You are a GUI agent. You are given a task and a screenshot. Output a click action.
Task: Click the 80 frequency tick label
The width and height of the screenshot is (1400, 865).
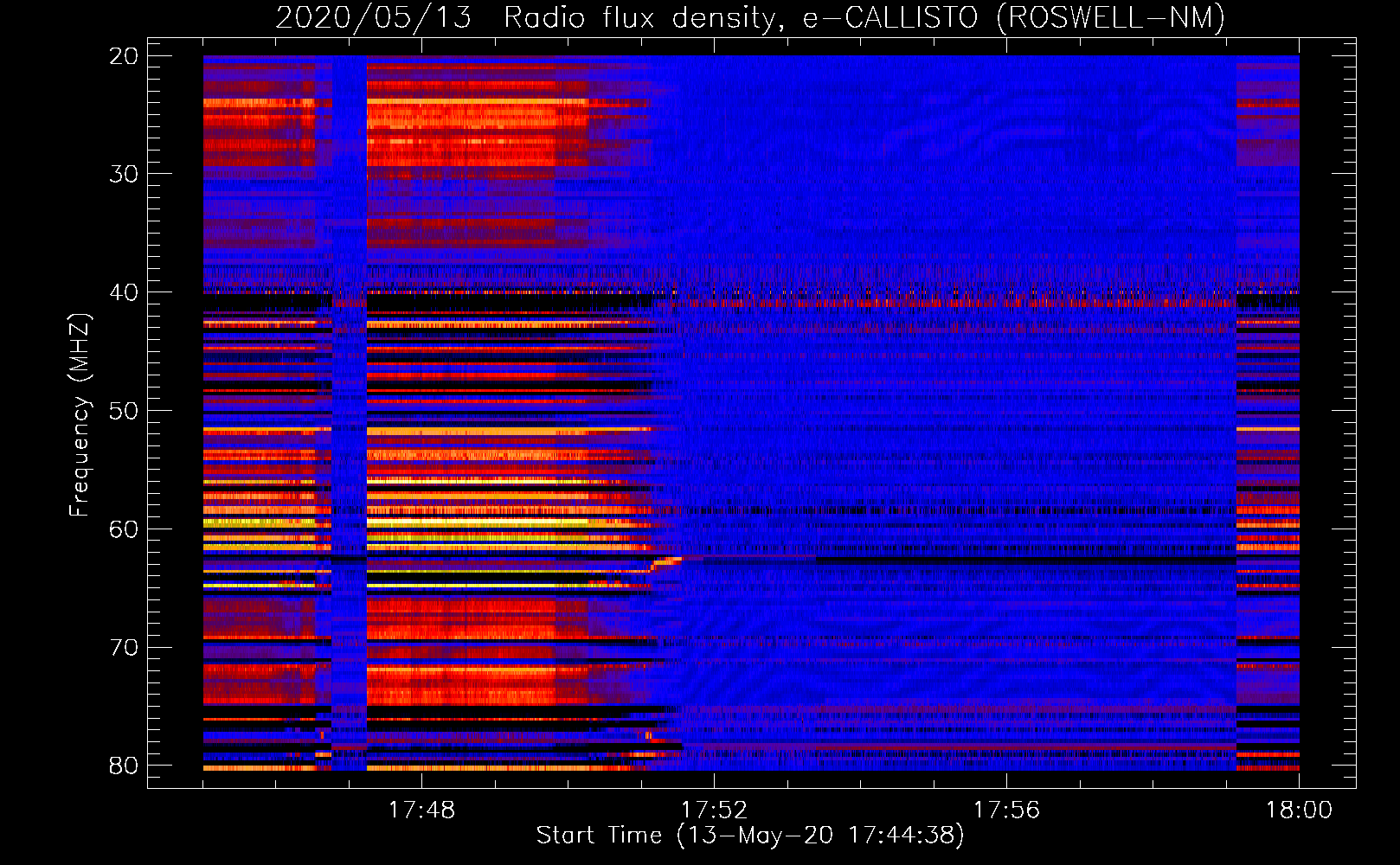coord(124,766)
